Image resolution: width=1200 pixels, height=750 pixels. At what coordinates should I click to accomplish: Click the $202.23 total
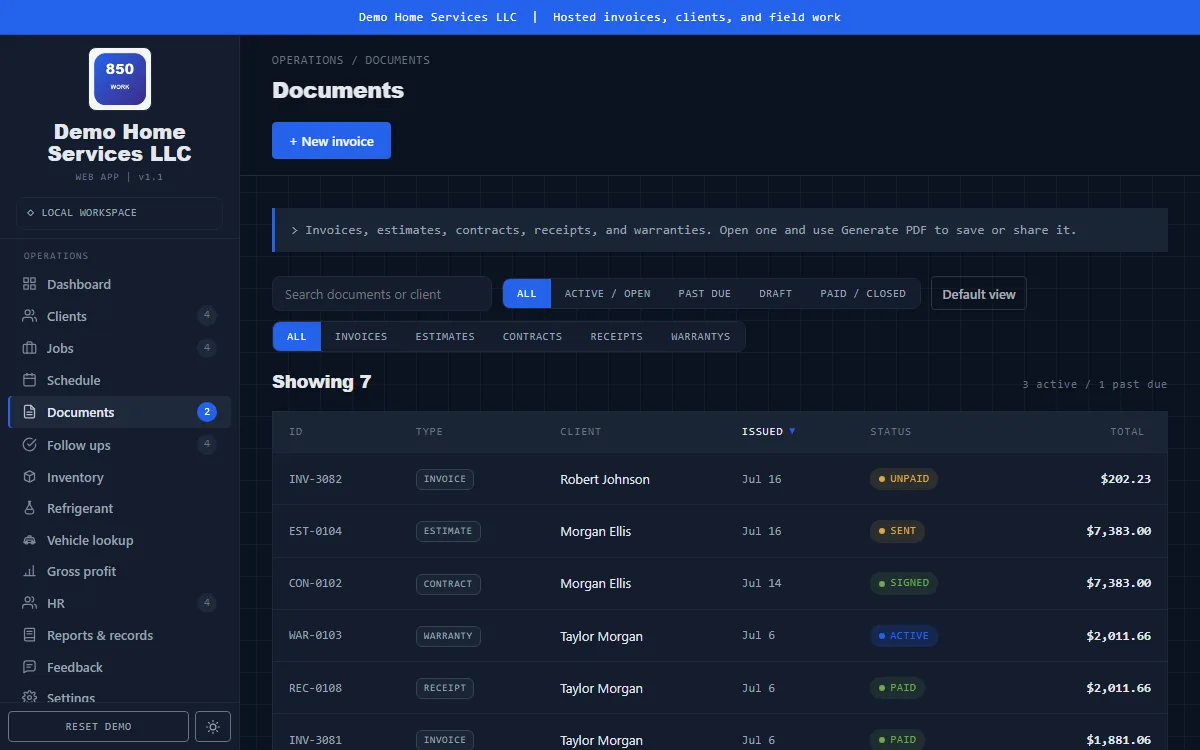click(x=1126, y=479)
